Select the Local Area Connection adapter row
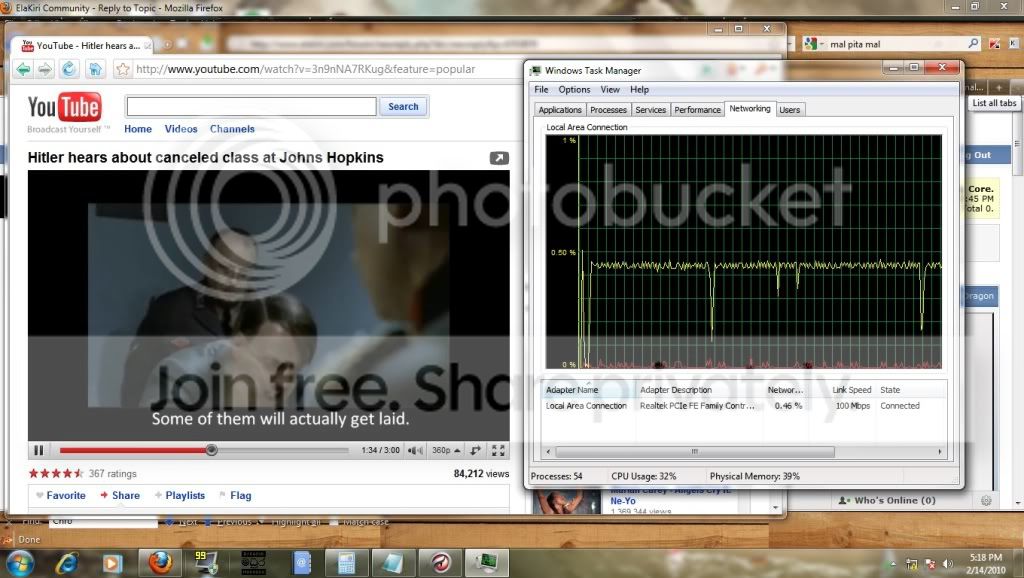 click(x=743, y=406)
